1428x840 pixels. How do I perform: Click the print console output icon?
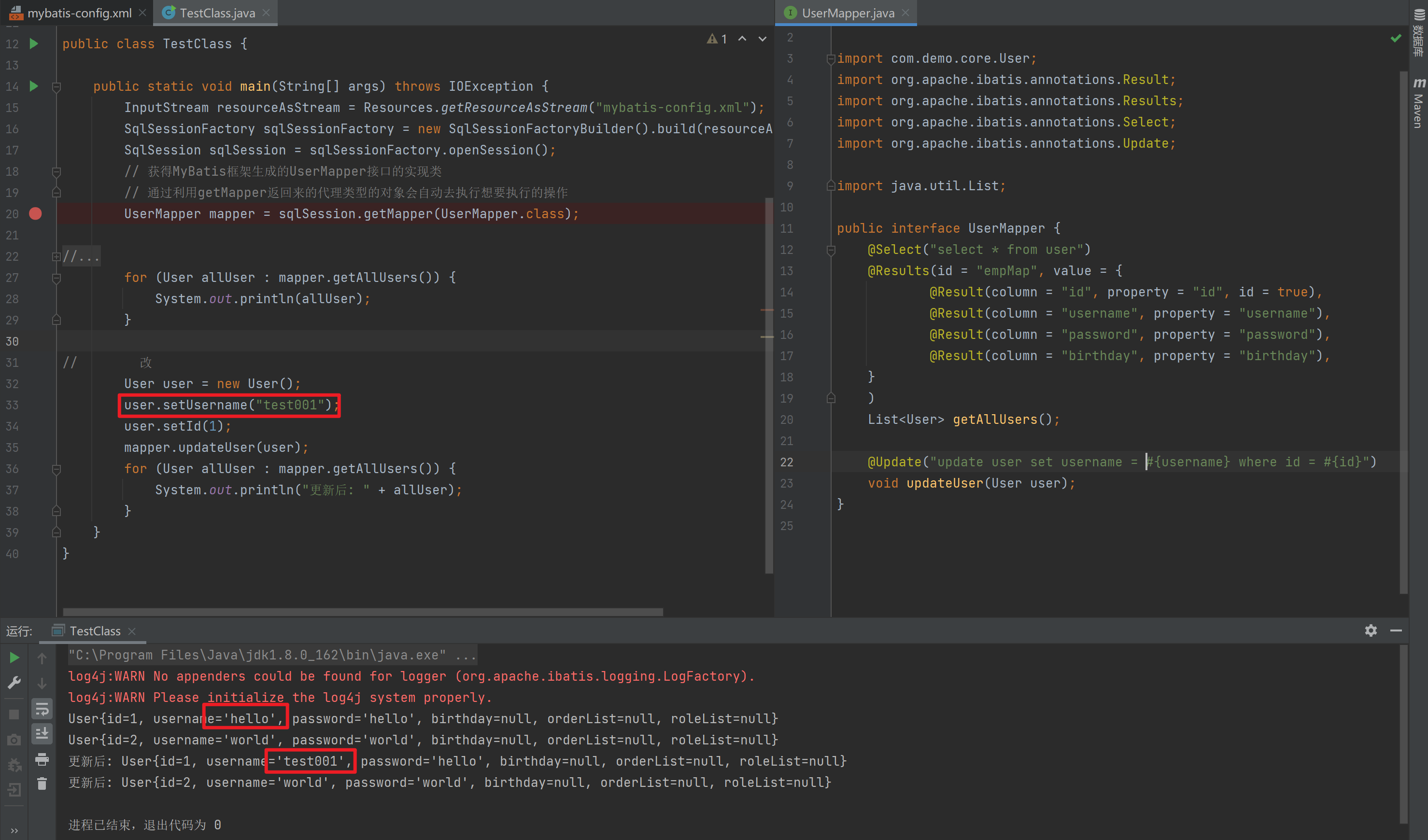(x=42, y=759)
